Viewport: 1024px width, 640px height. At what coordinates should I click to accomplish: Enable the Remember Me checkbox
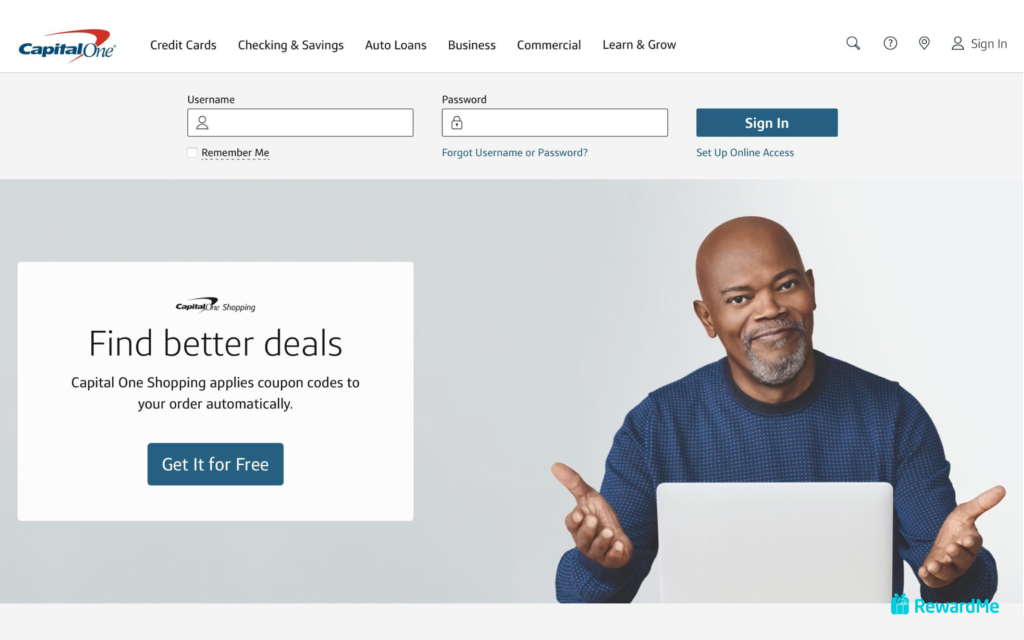(192, 152)
